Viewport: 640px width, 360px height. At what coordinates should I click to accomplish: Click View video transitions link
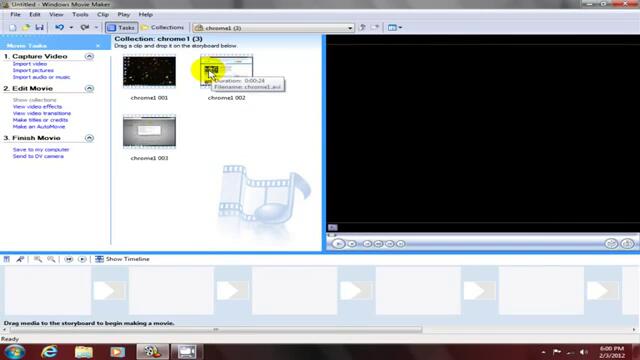(42, 113)
